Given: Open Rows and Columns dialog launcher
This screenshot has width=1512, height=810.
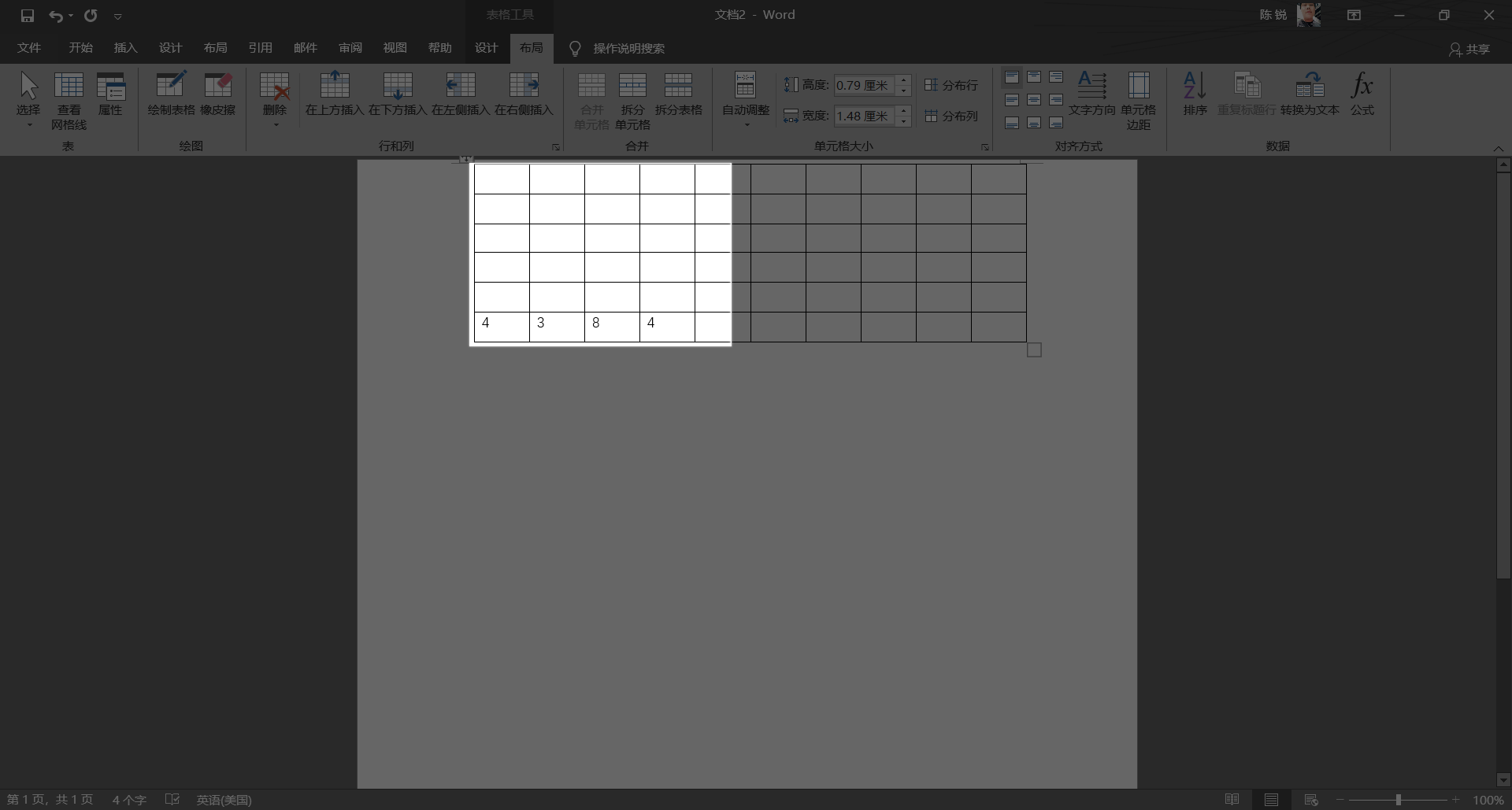Looking at the screenshot, I should [x=556, y=147].
